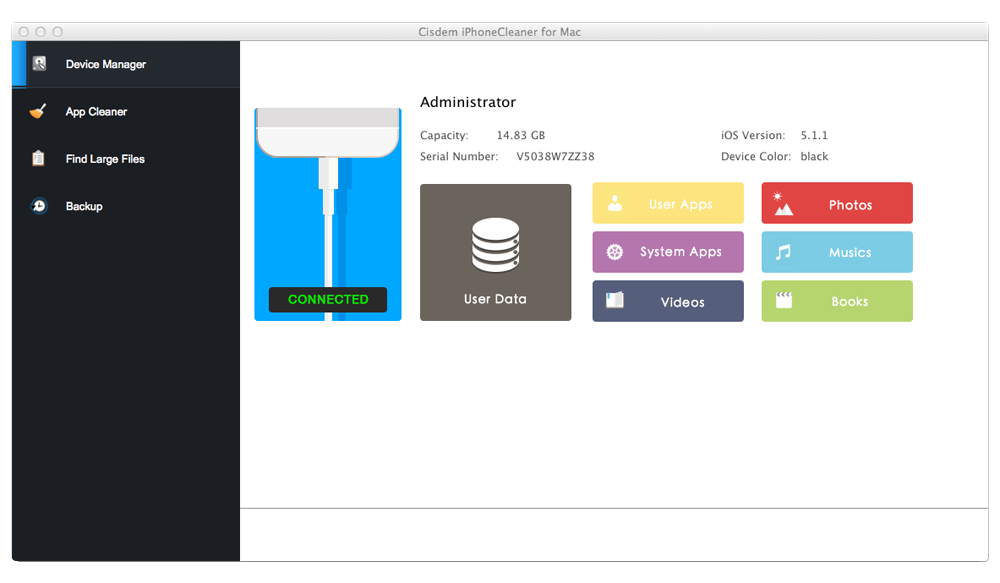Click the icon on the Books tile
Viewport: 1000px width, 583px height.
(x=784, y=300)
